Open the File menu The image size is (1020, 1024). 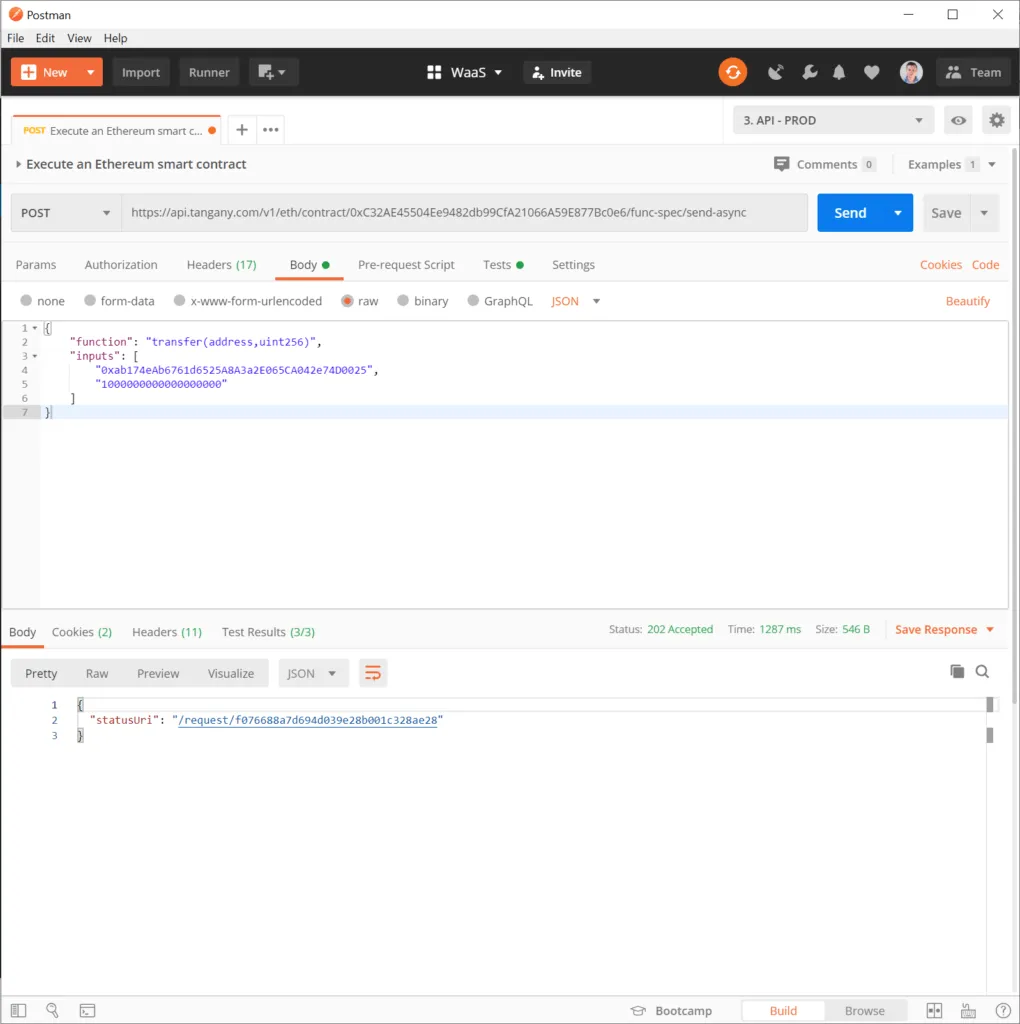16,38
